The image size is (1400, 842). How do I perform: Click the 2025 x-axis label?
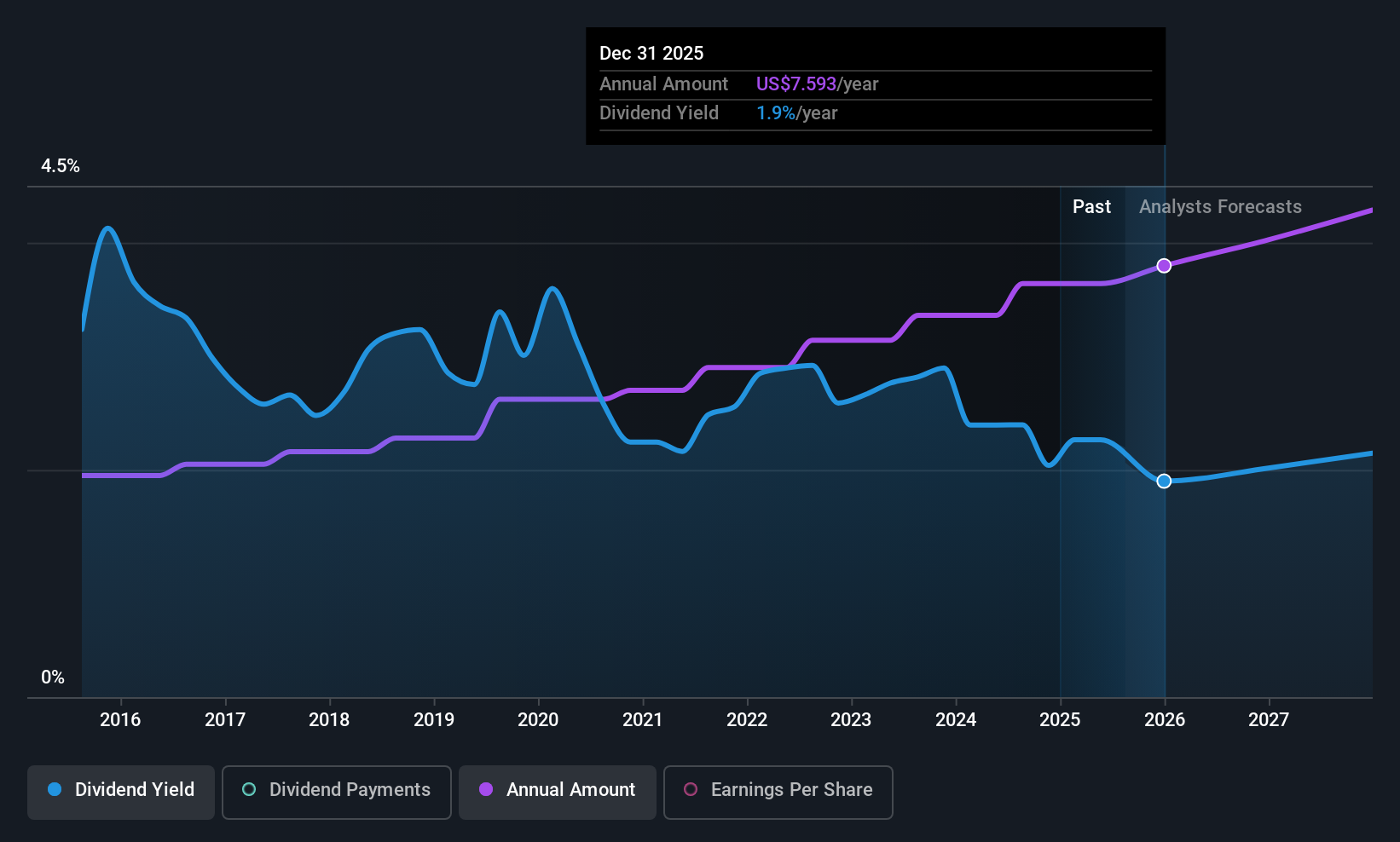1060,720
